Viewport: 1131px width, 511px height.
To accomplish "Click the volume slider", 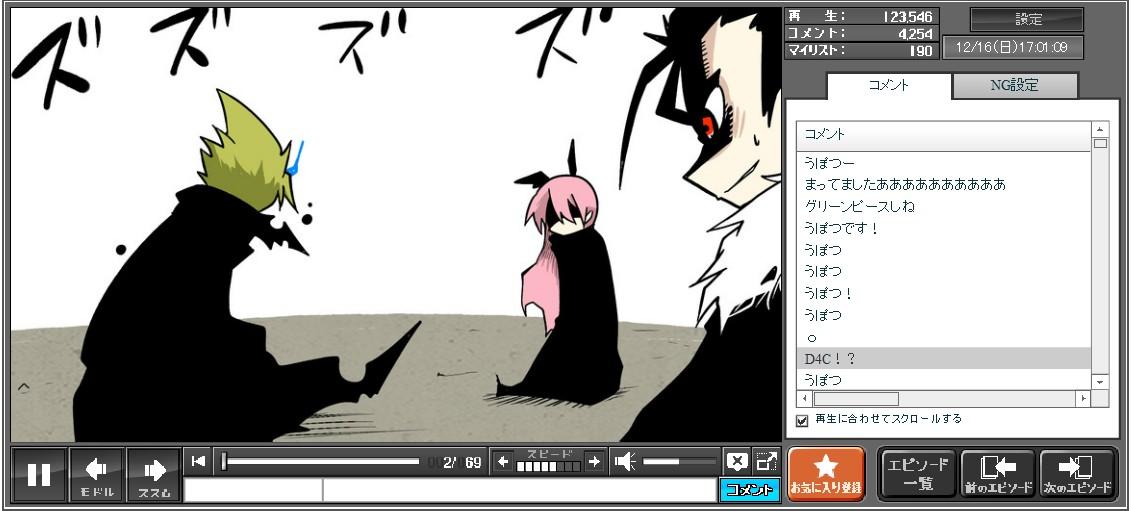I will [x=680, y=461].
